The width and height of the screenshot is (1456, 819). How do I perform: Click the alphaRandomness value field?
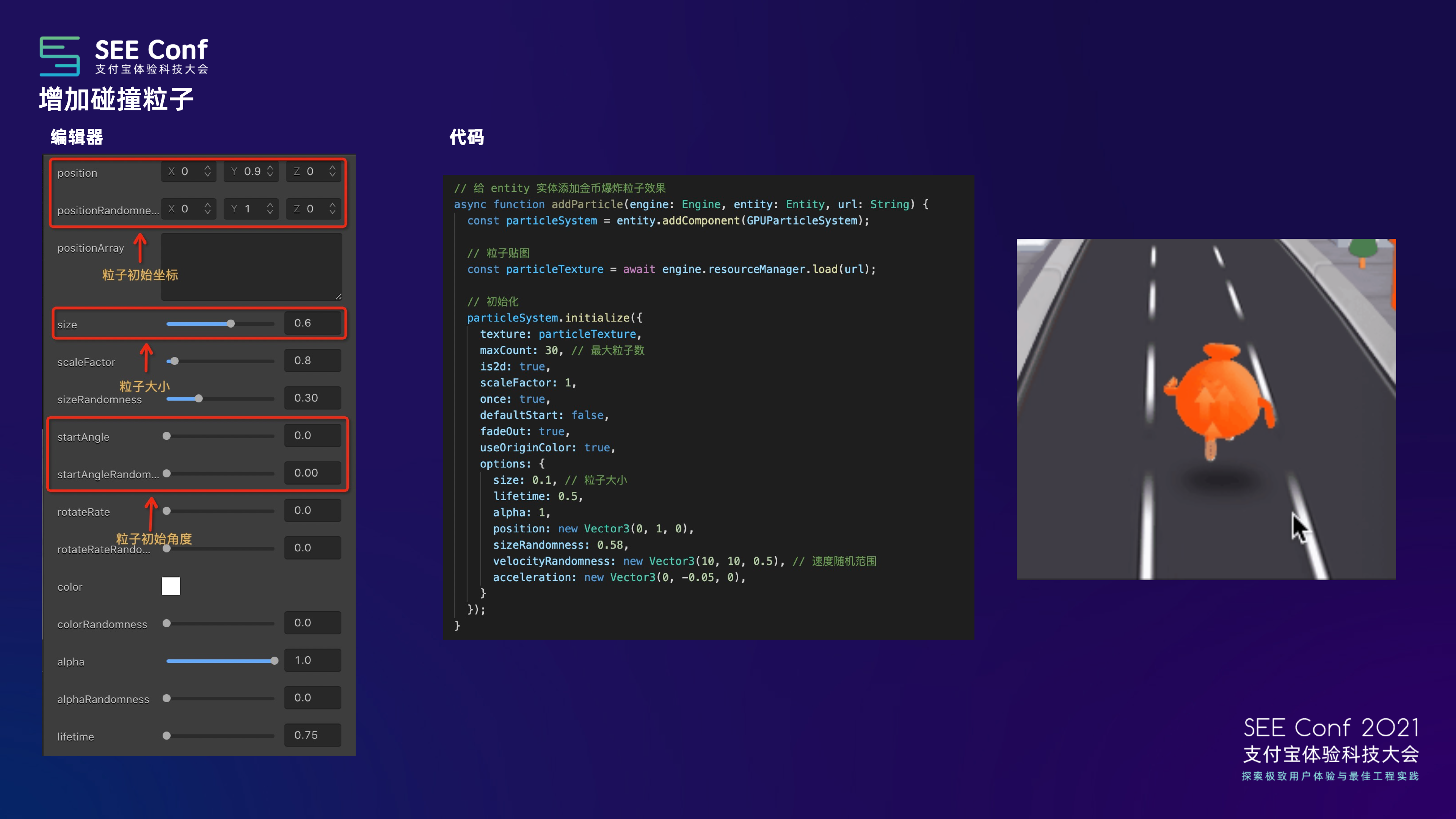(312, 698)
